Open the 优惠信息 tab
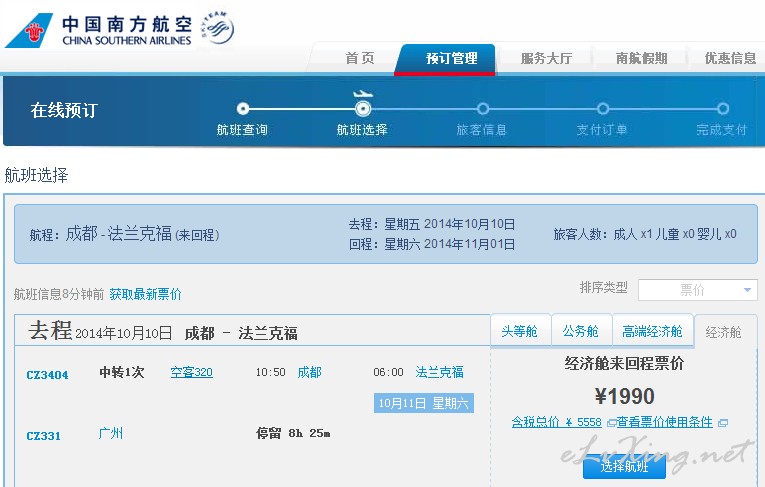The width and height of the screenshot is (765, 487). pos(730,59)
